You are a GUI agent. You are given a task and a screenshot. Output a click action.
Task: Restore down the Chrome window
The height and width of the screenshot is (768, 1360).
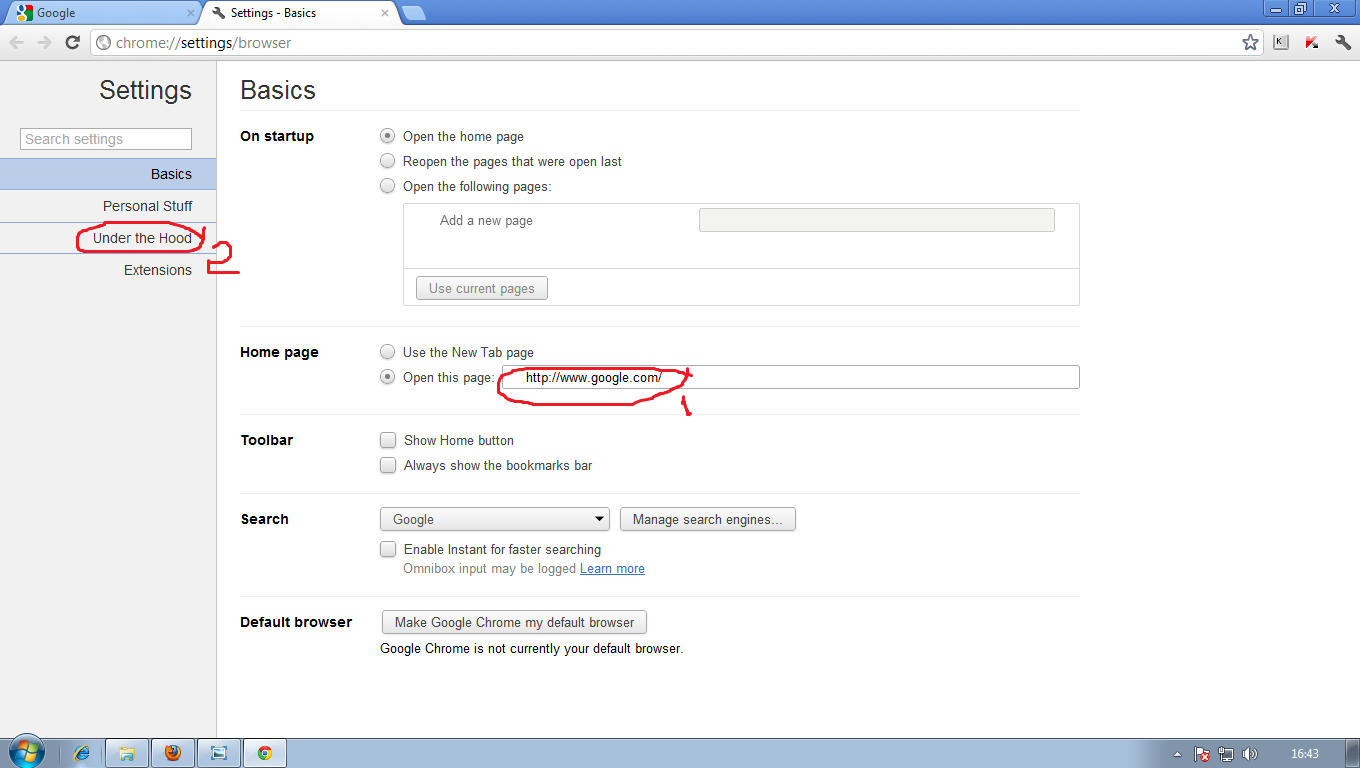click(1301, 8)
